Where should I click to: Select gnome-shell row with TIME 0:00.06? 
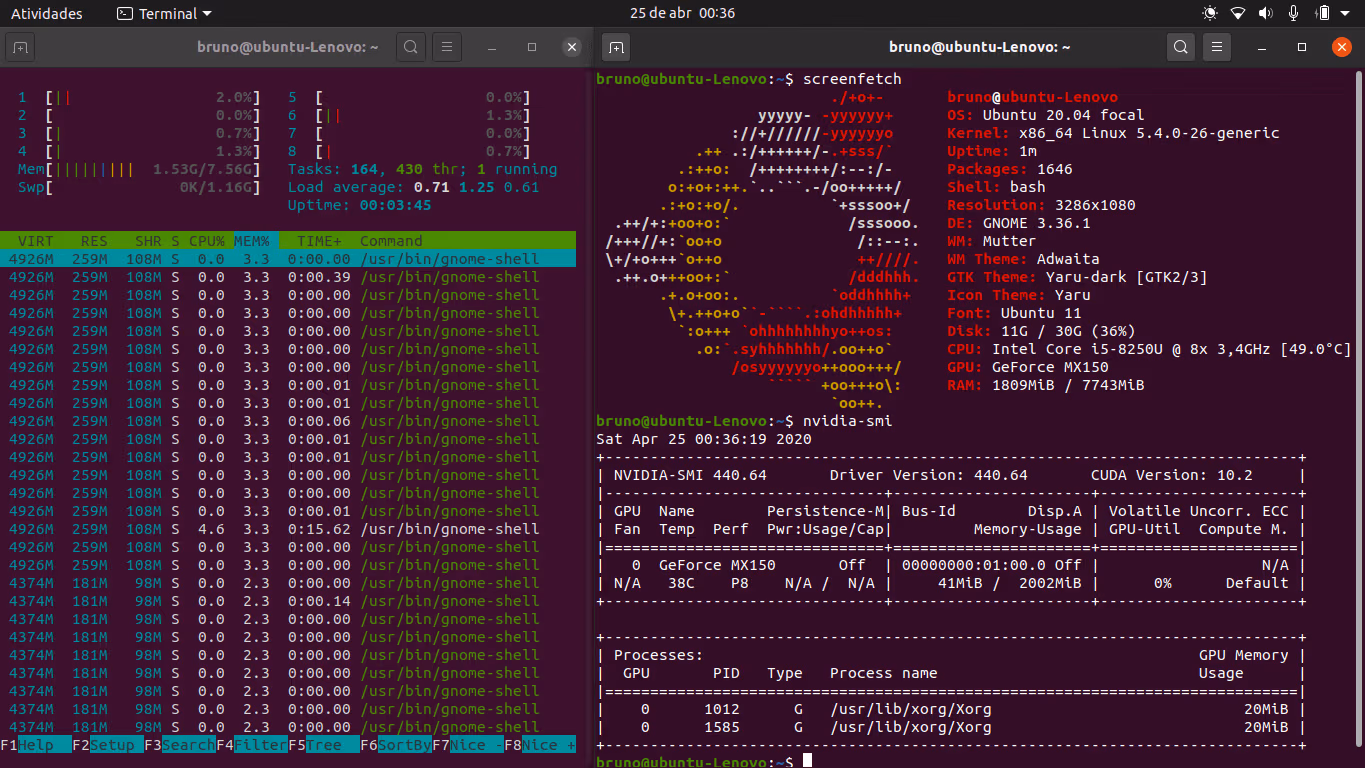tap(288, 421)
